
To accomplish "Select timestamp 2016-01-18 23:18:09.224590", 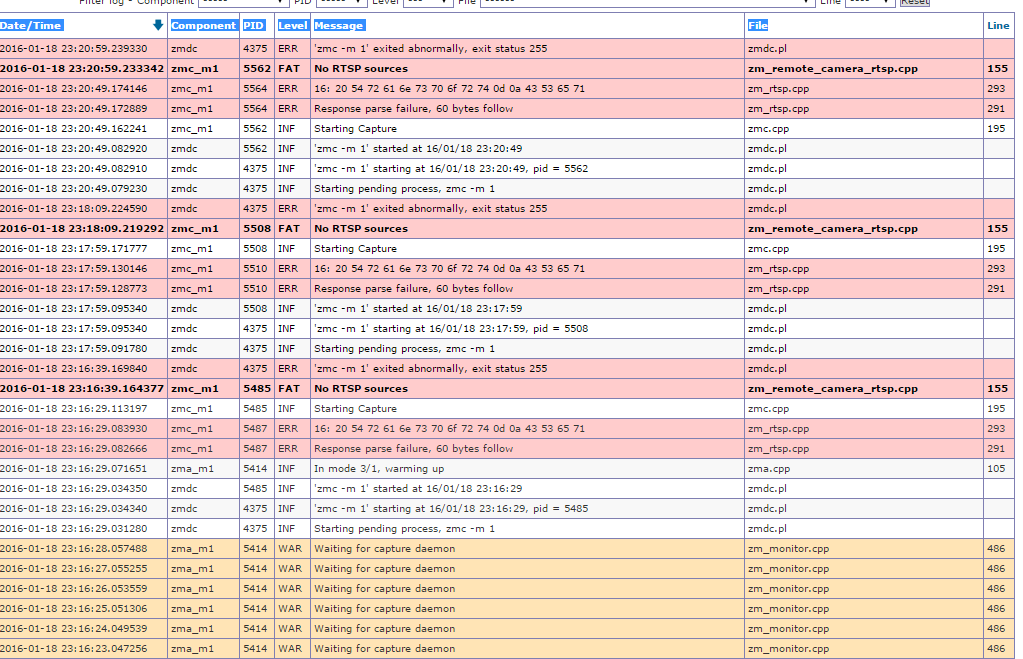I will pos(74,209).
